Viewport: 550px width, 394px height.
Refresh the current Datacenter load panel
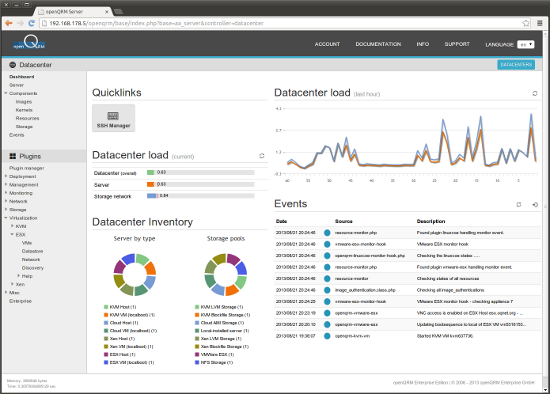(x=262, y=155)
